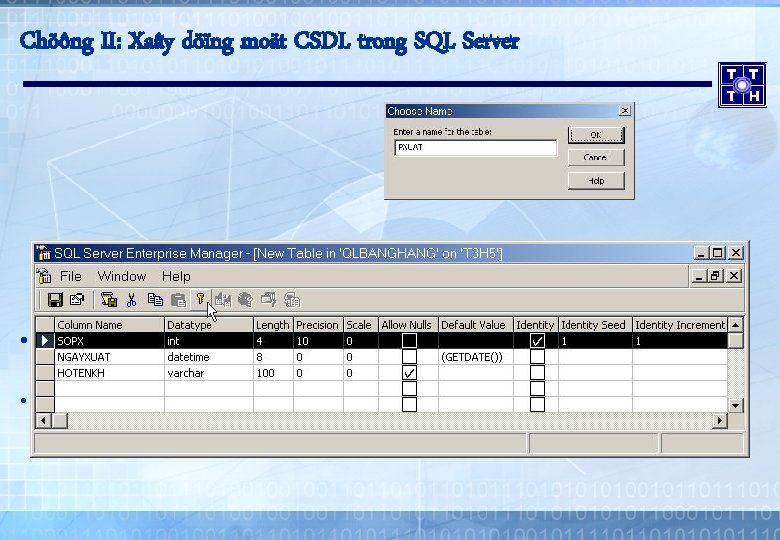Viewport: 780px width, 540px height.
Task: Click the NGAYXUAT length cell showing 8
Action: coord(273,357)
